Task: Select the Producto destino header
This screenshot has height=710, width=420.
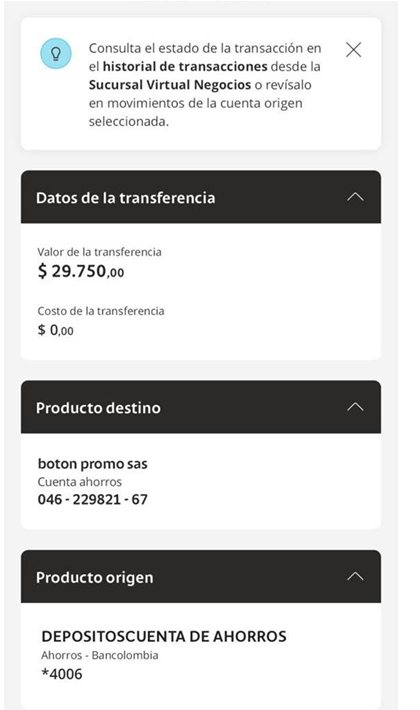Action: [x=201, y=407]
